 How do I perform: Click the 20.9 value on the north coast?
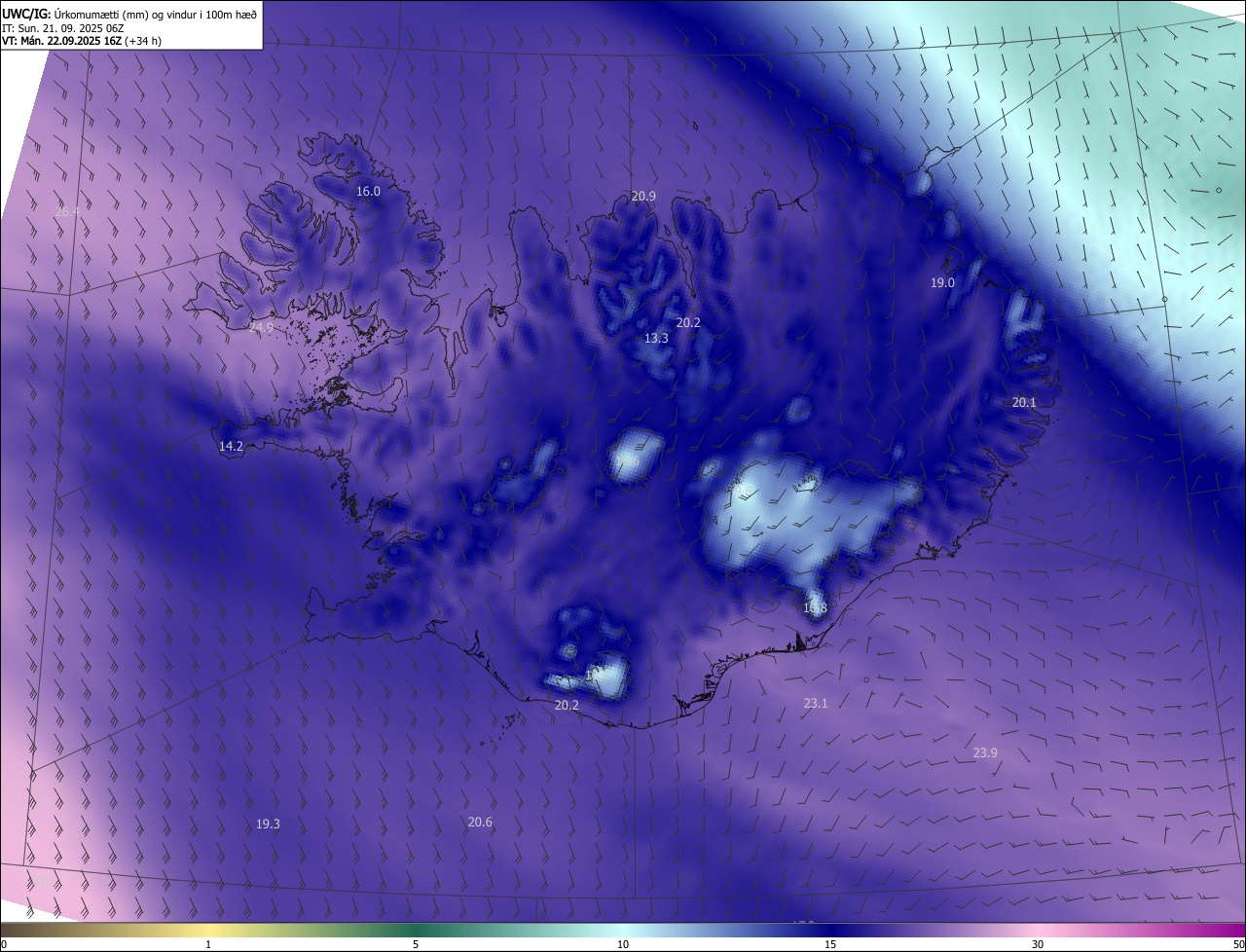pos(643,197)
